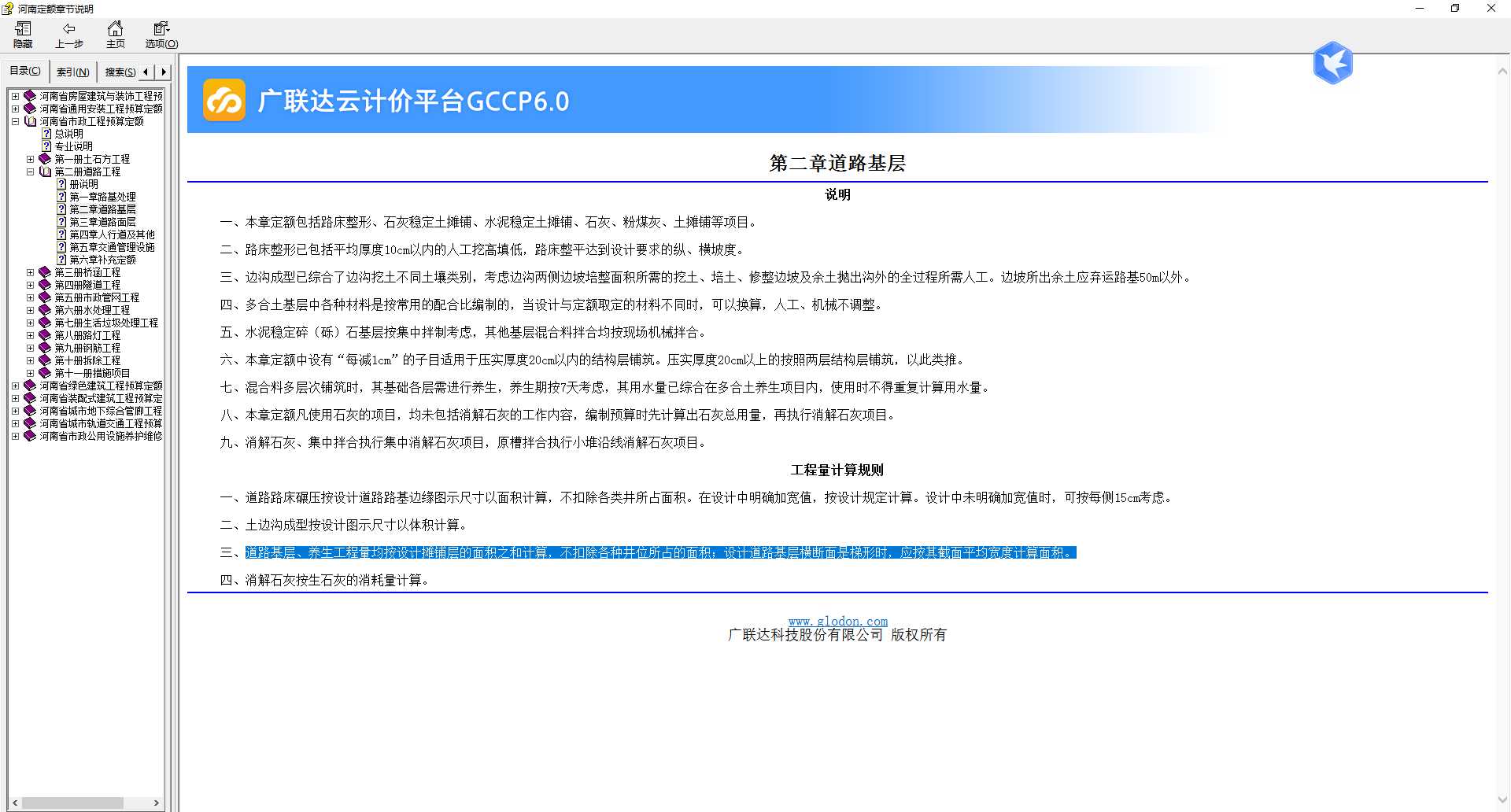Click book icon of 第一册土石方工程
Screen dimensions: 1511x812
(45, 159)
